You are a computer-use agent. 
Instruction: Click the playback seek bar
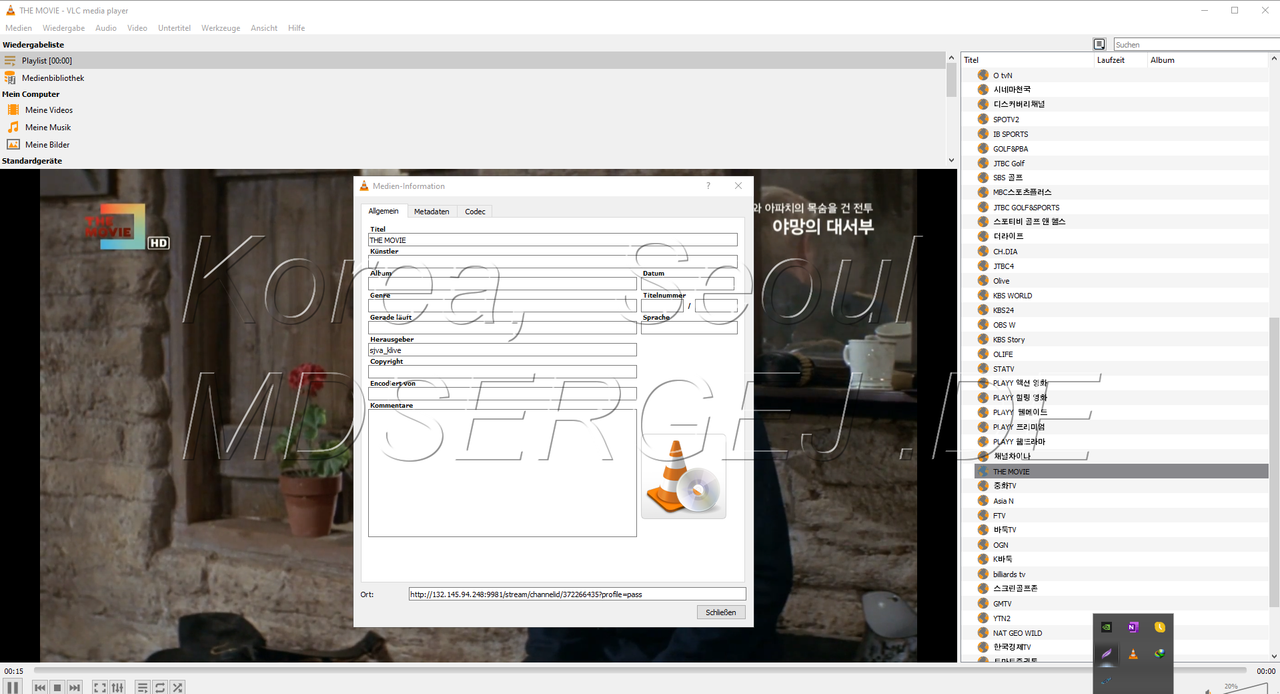point(639,671)
